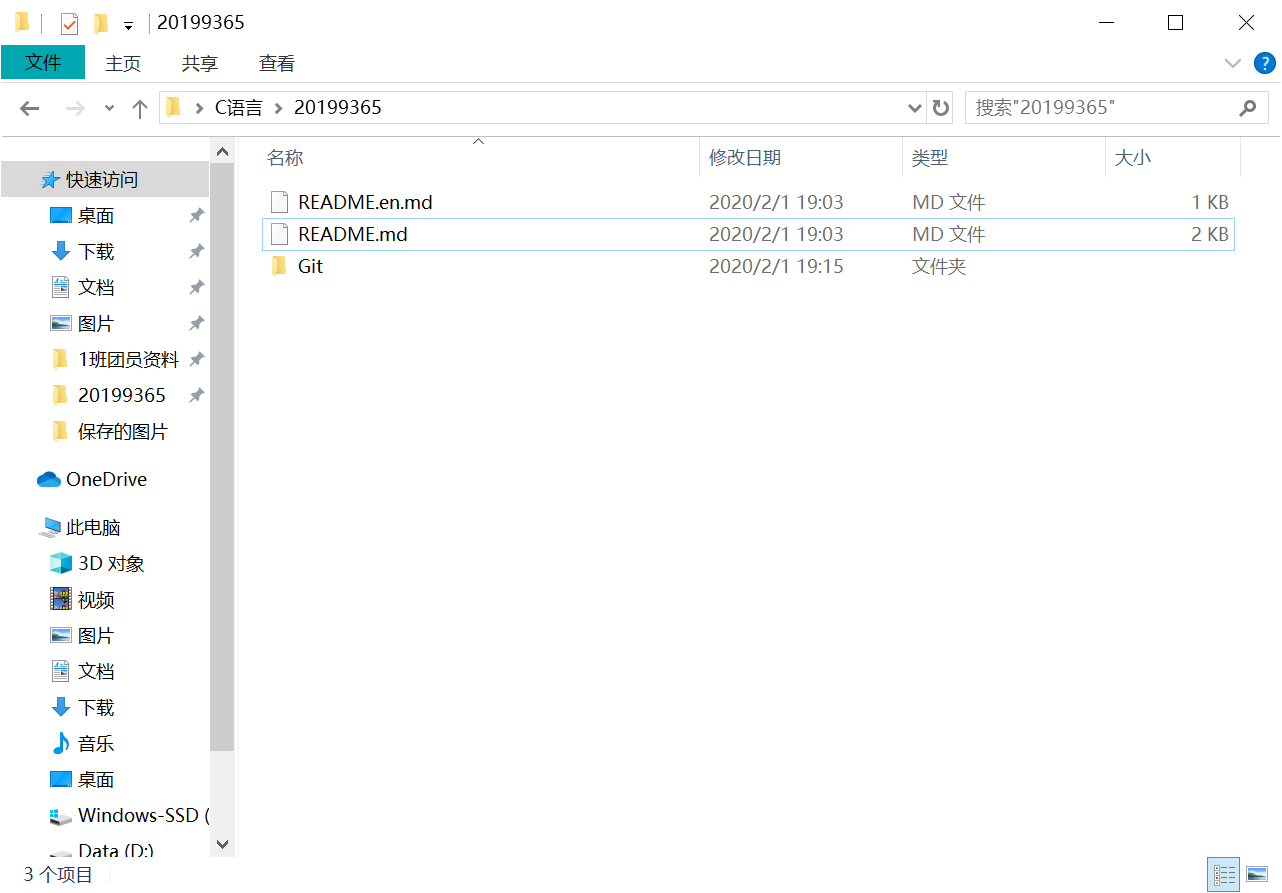
Task: Sort files by the 大小 column header
Action: pos(1133,158)
